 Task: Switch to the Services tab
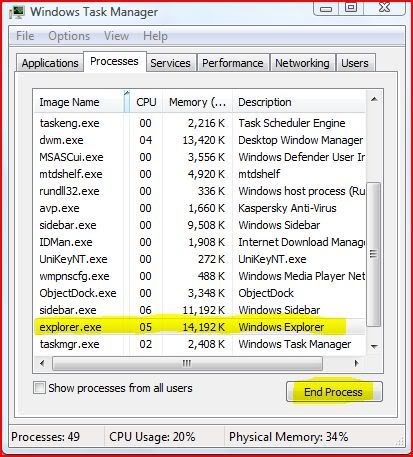pos(170,63)
